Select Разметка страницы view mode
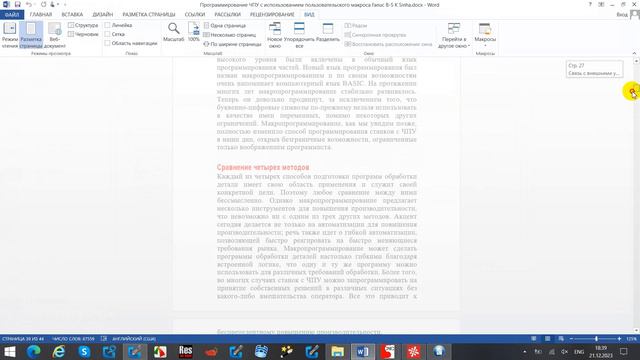640x360 pixels. (x=31, y=35)
